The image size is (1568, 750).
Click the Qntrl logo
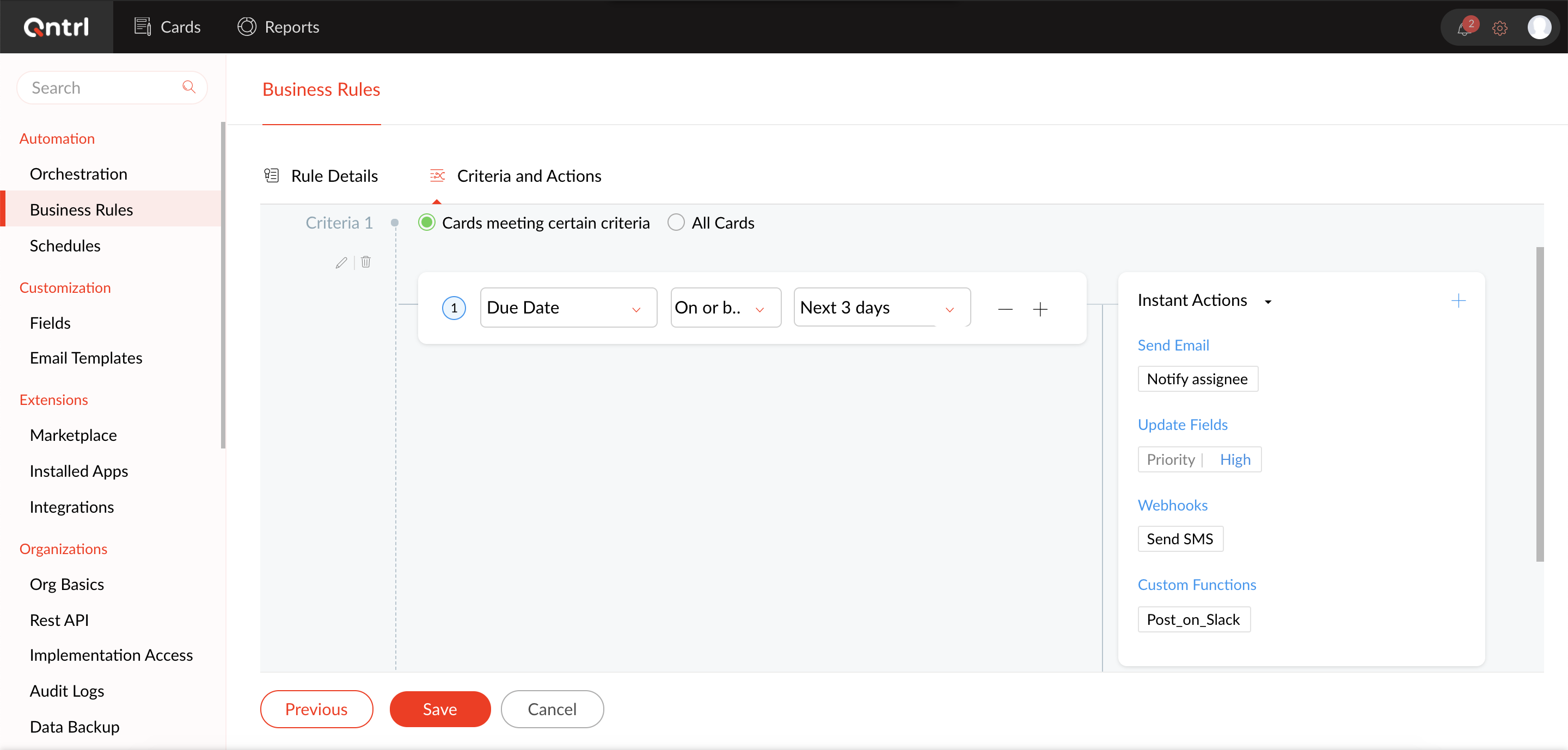56,27
